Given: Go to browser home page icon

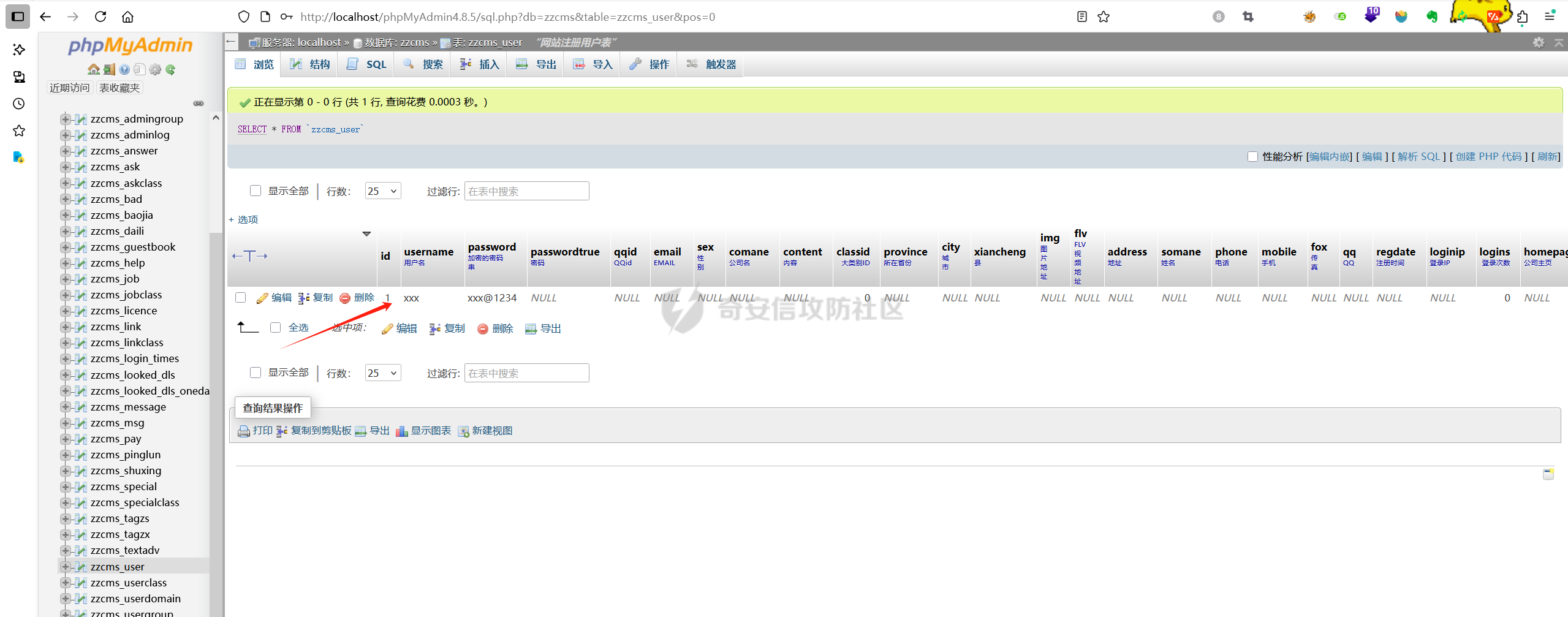Looking at the screenshot, I should coord(127,17).
